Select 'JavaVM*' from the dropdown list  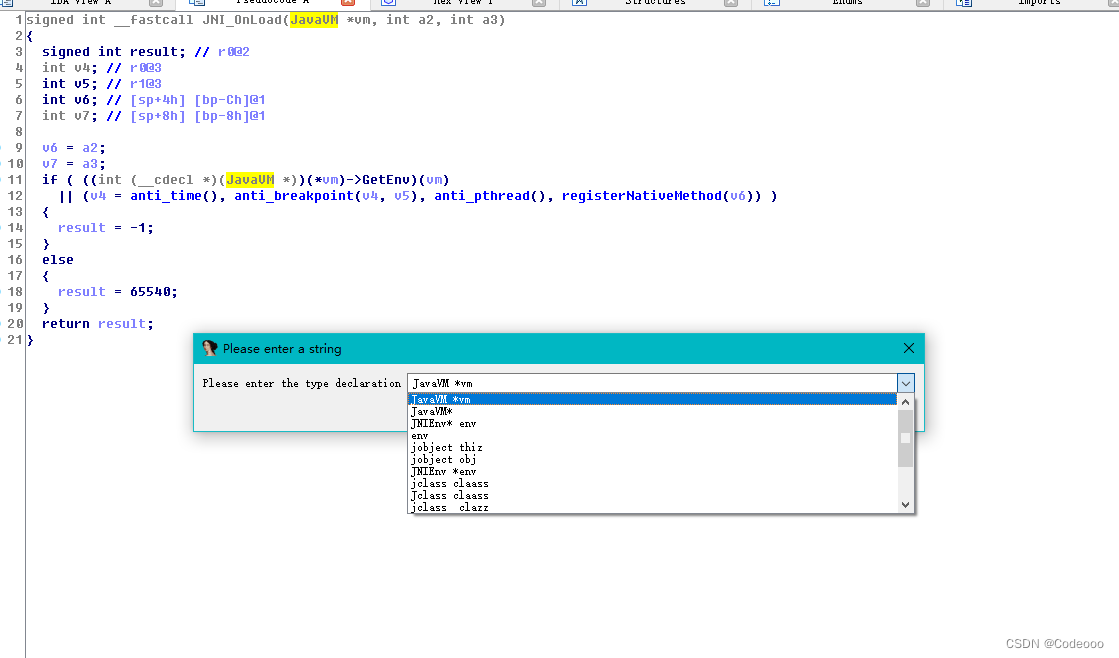[432, 411]
